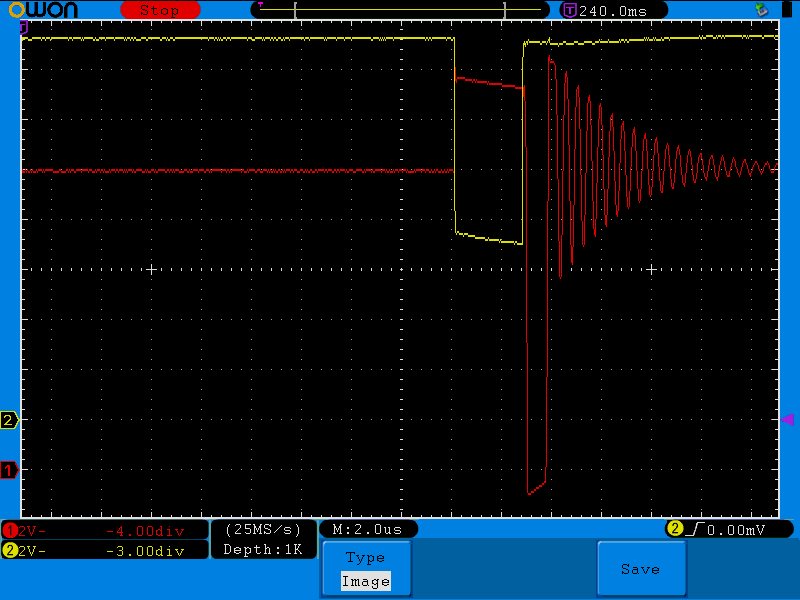Click the USB connection icon at top right

coord(762,9)
